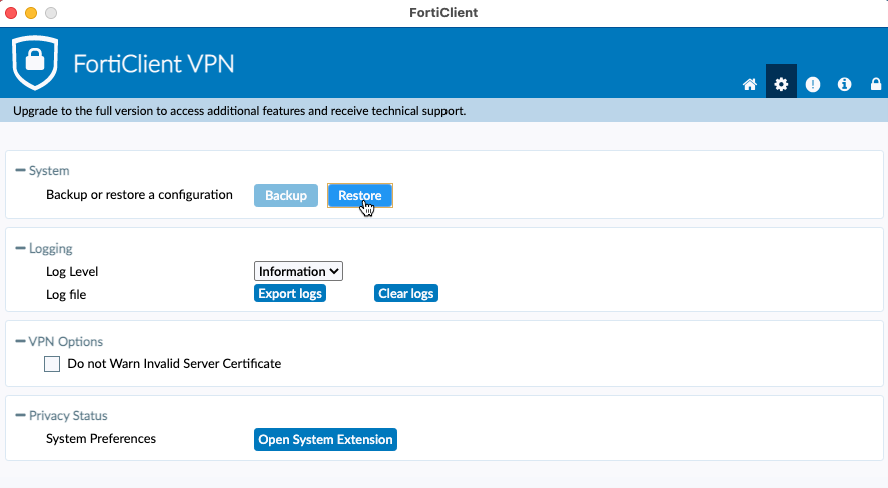
Task: Open the Log Level dropdown
Action: (x=298, y=271)
